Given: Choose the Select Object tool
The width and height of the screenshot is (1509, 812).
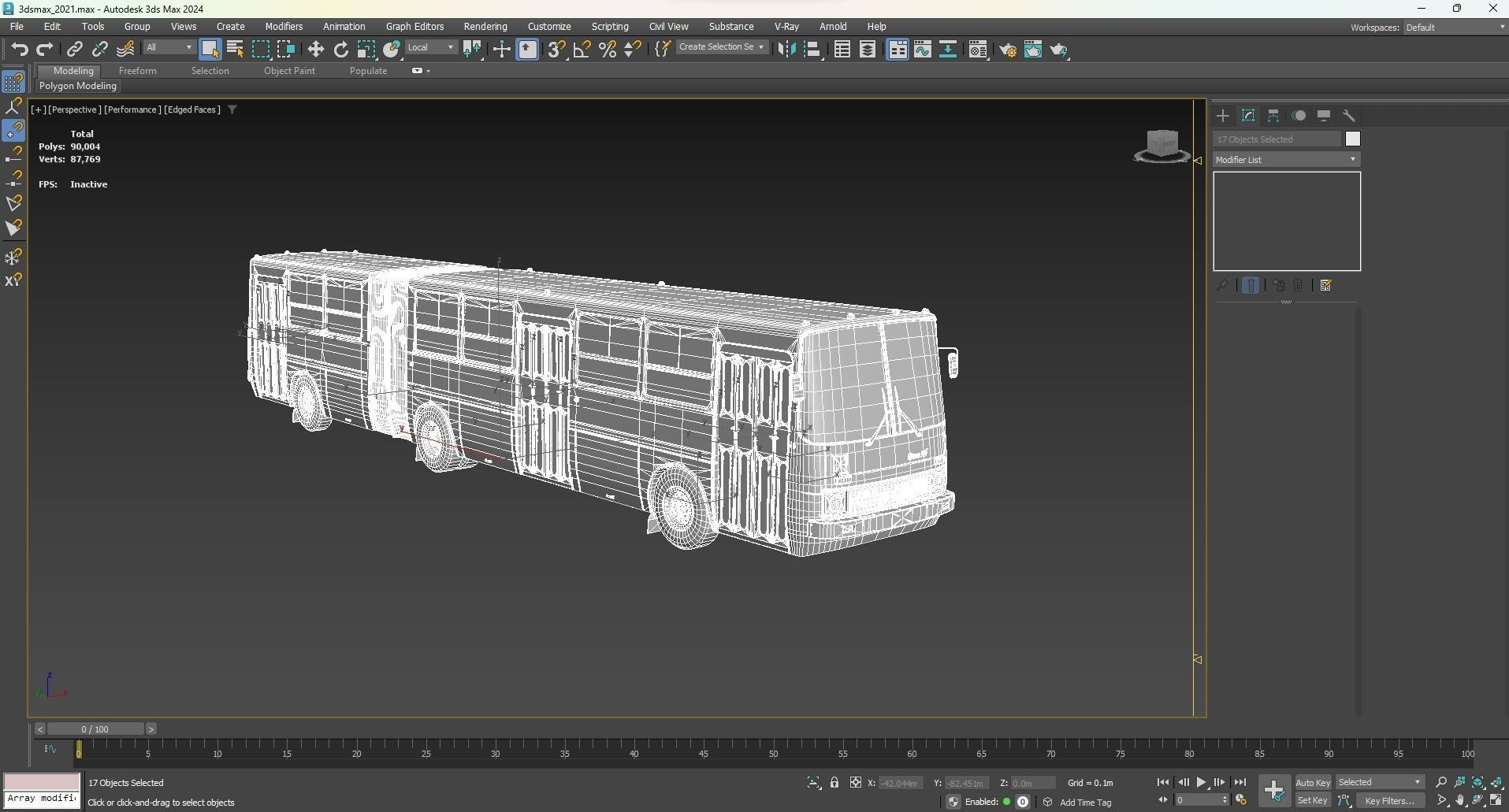Looking at the screenshot, I should 210,49.
